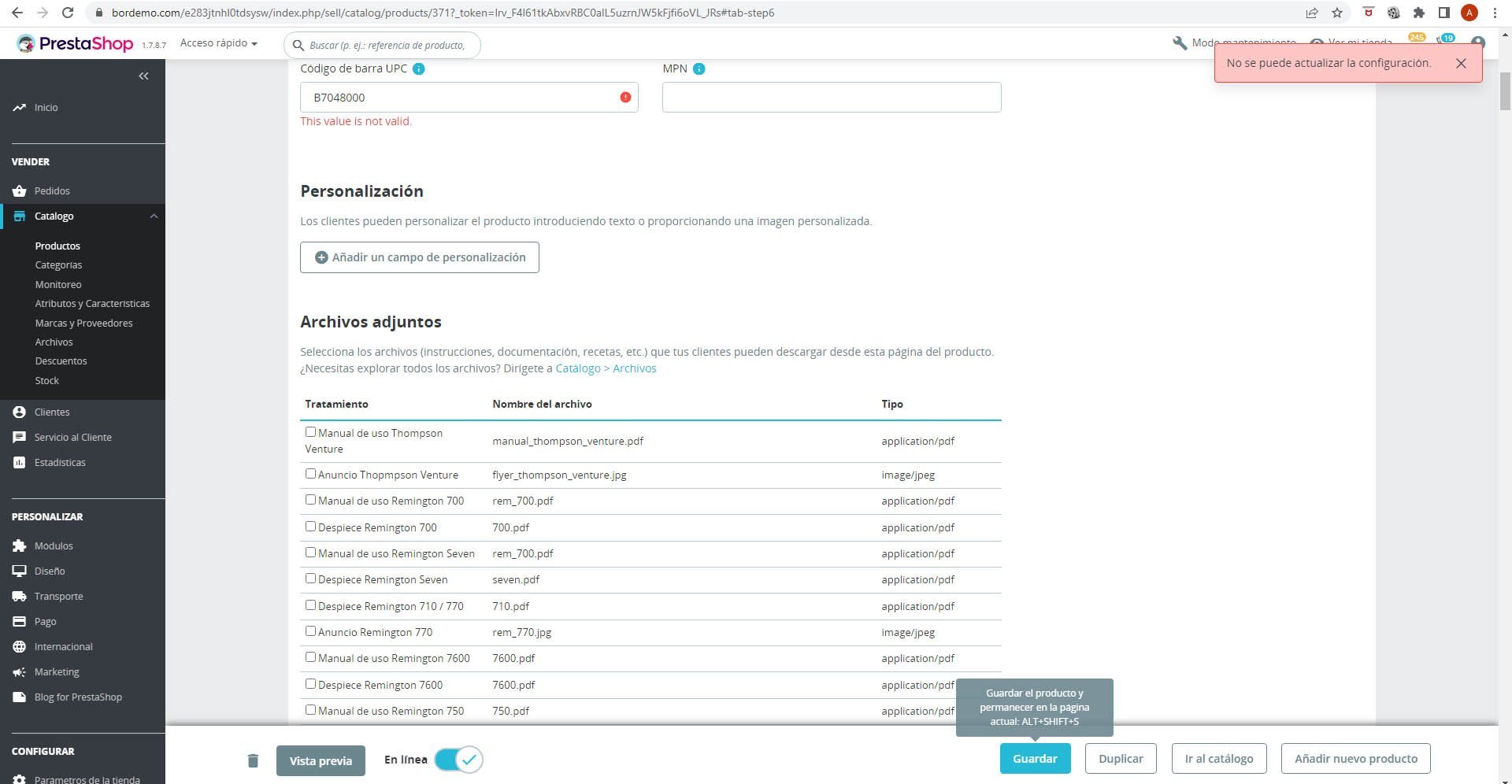This screenshot has width=1512, height=784.
Task: Open Chrome menu three dots
Action: [x=1495, y=13]
